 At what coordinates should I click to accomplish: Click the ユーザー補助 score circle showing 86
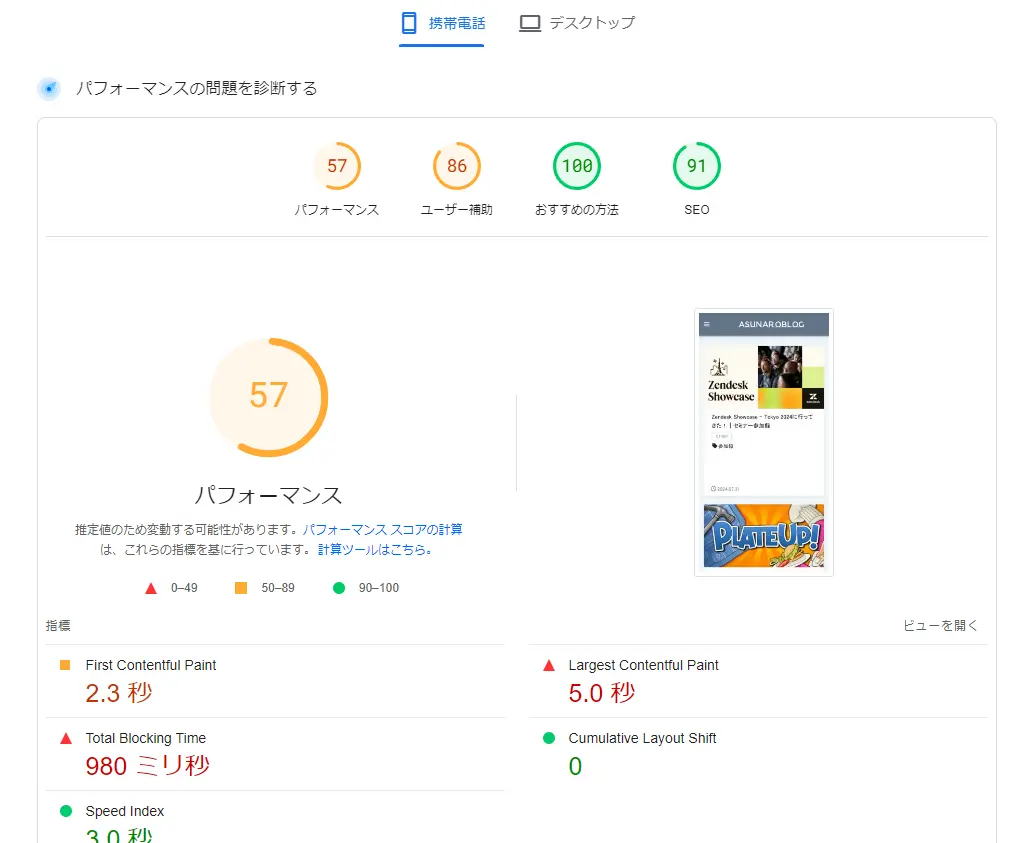coord(457,166)
